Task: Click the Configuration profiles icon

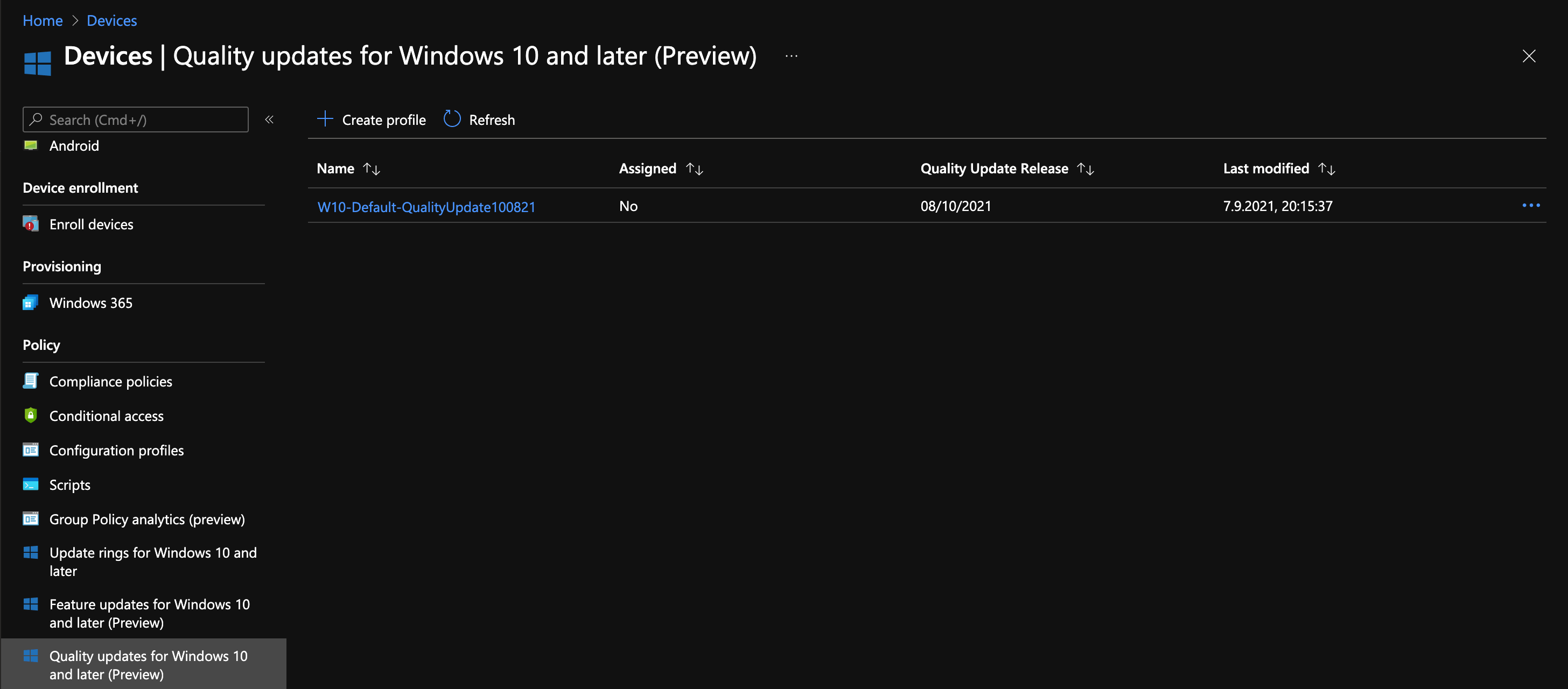Action: (31, 451)
